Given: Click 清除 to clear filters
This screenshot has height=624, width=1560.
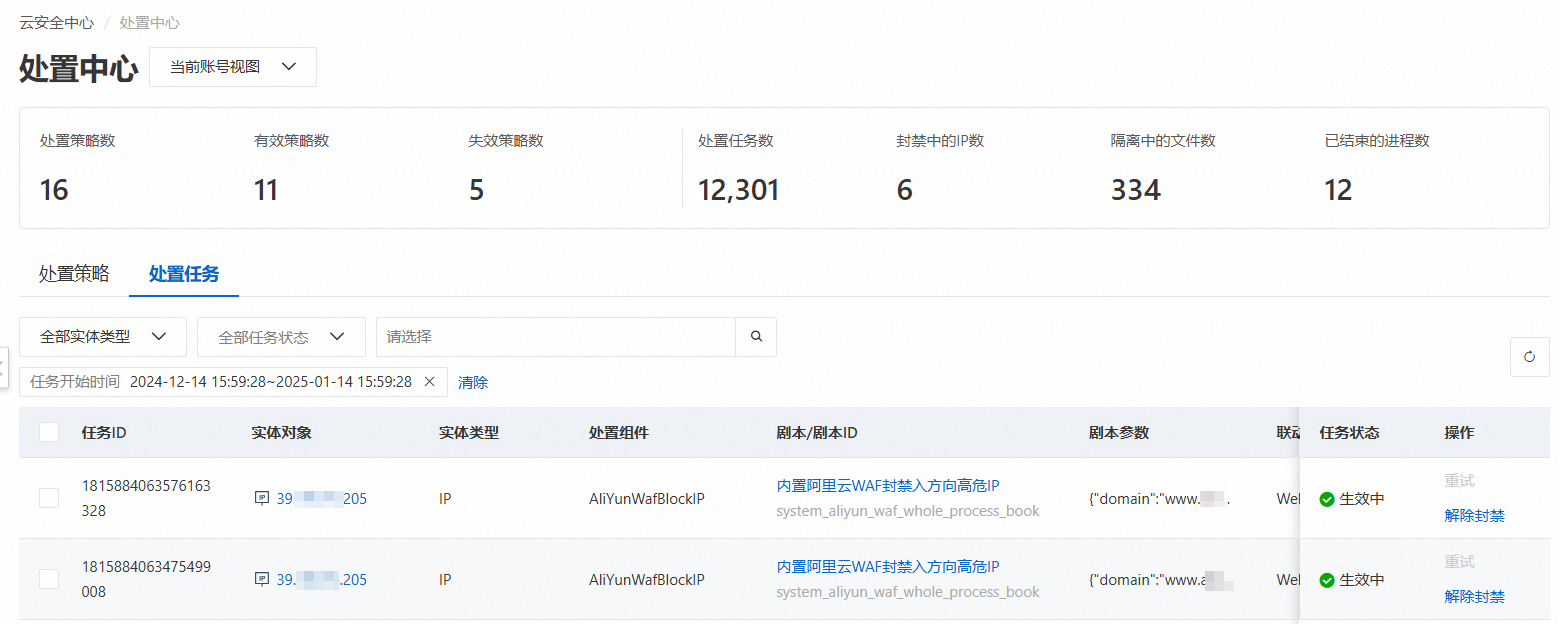Looking at the screenshot, I should coord(473,382).
